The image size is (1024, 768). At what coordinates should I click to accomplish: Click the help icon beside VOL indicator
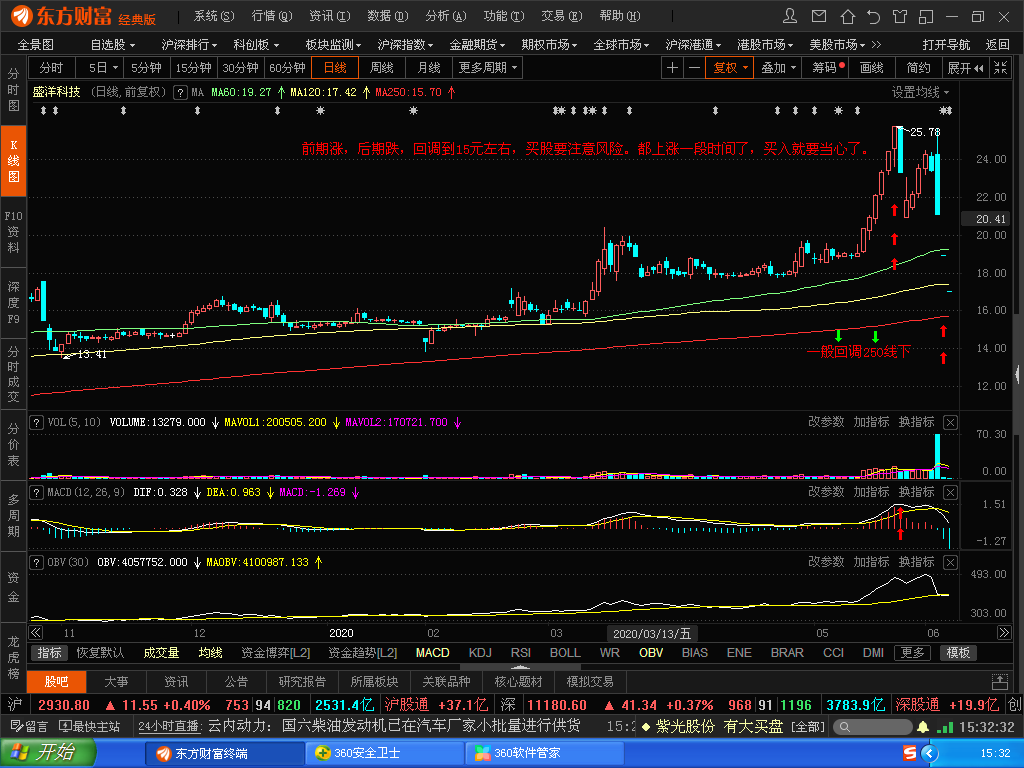tap(37, 422)
